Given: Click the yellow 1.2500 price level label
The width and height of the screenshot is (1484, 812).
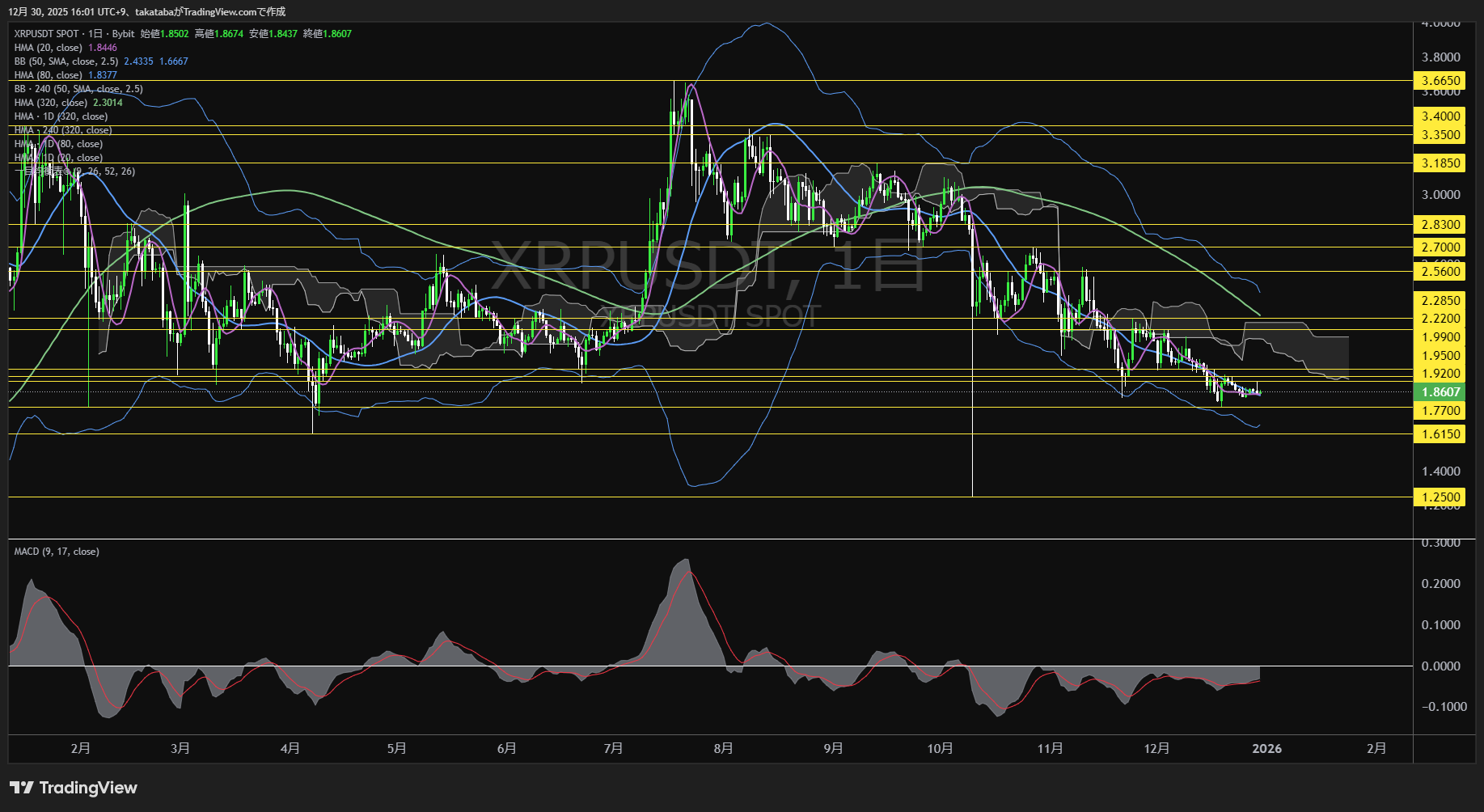Looking at the screenshot, I should pyautogui.click(x=1440, y=497).
